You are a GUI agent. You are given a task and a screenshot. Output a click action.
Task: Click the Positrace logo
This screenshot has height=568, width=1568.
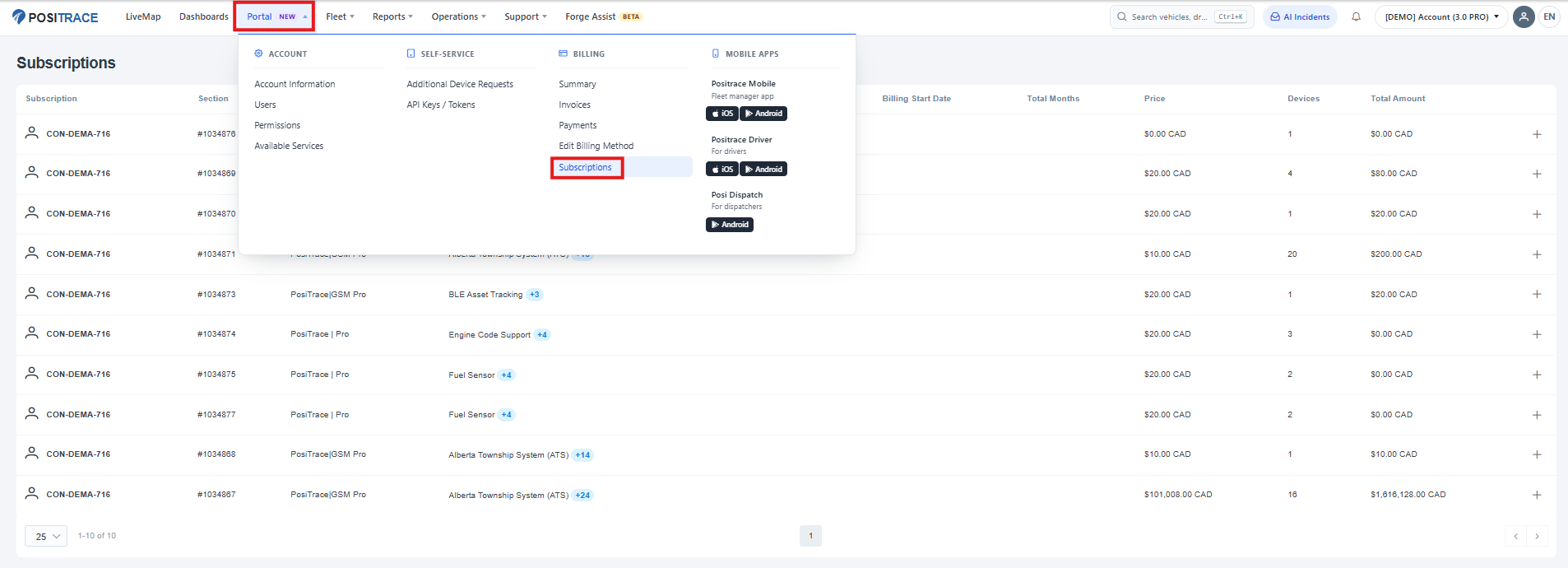(x=55, y=17)
